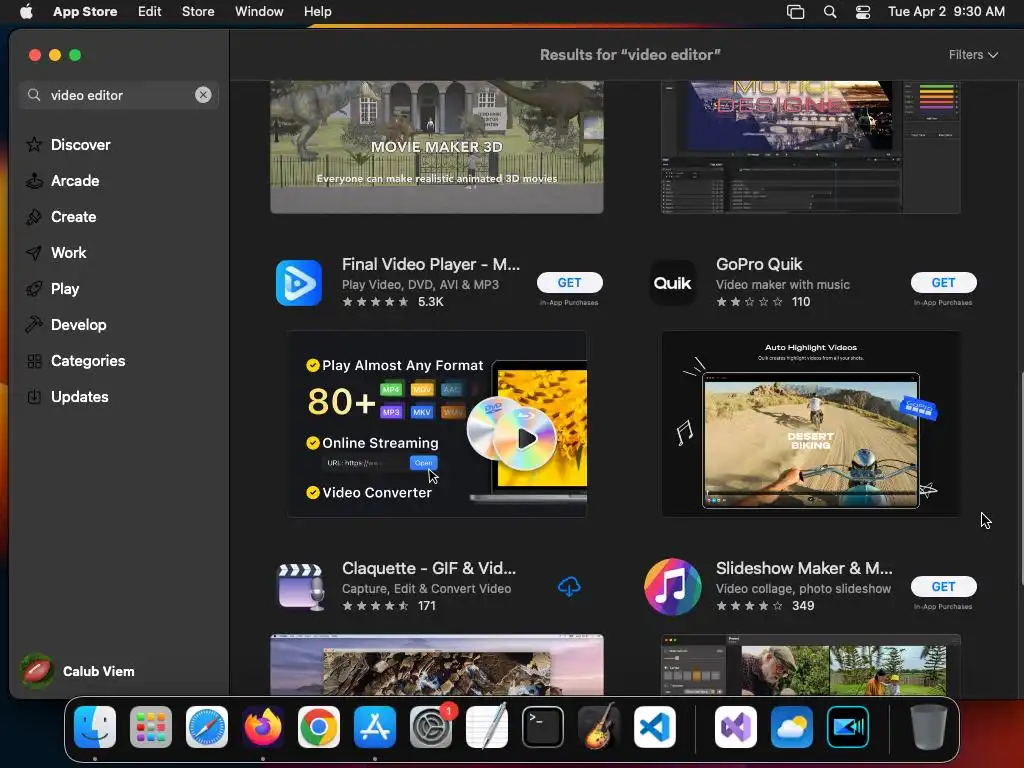This screenshot has height=768, width=1024.
Task: Clear the search field with the X icon
Action: tap(203, 95)
